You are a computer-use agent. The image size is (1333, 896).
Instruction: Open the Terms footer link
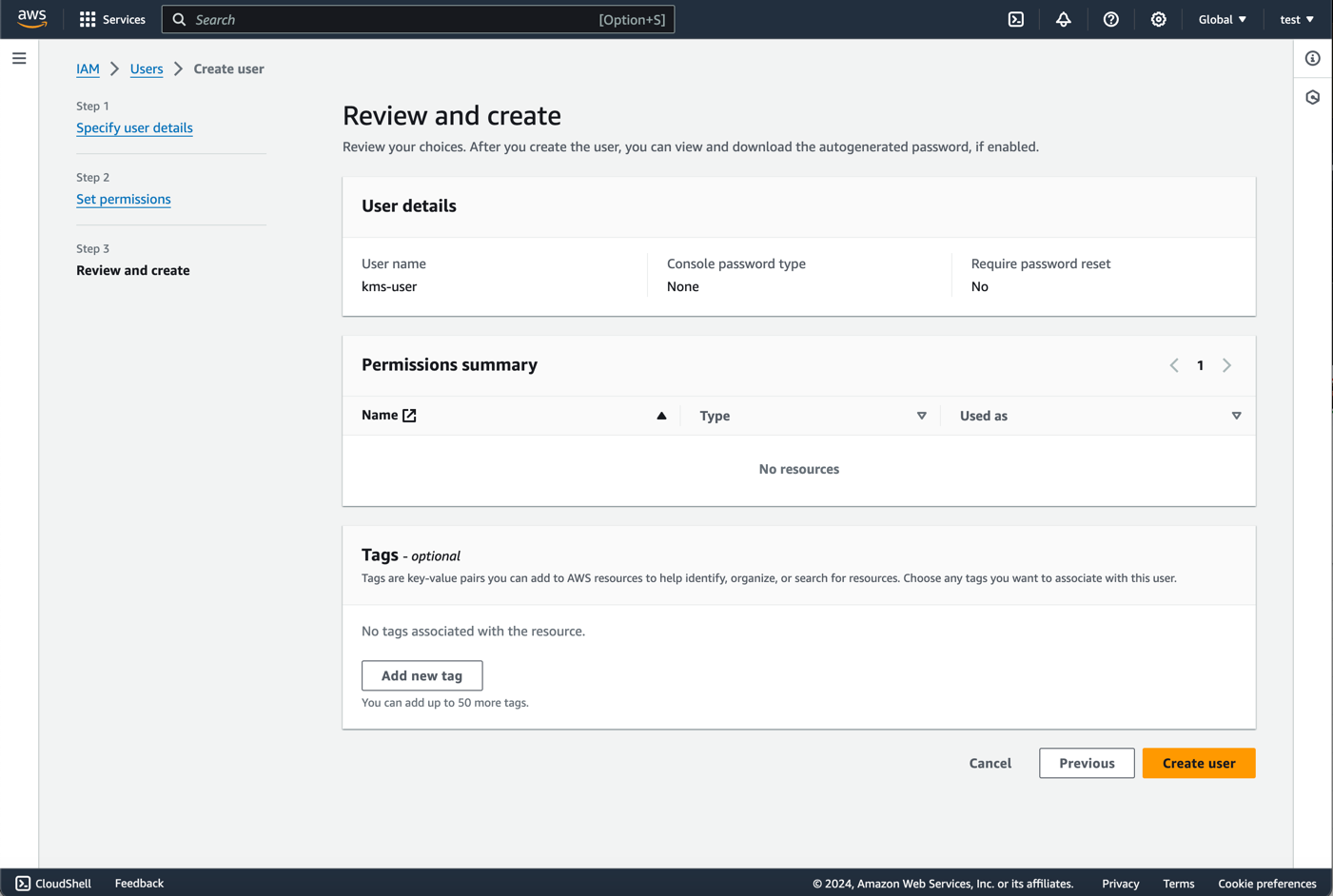tap(1178, 884)
